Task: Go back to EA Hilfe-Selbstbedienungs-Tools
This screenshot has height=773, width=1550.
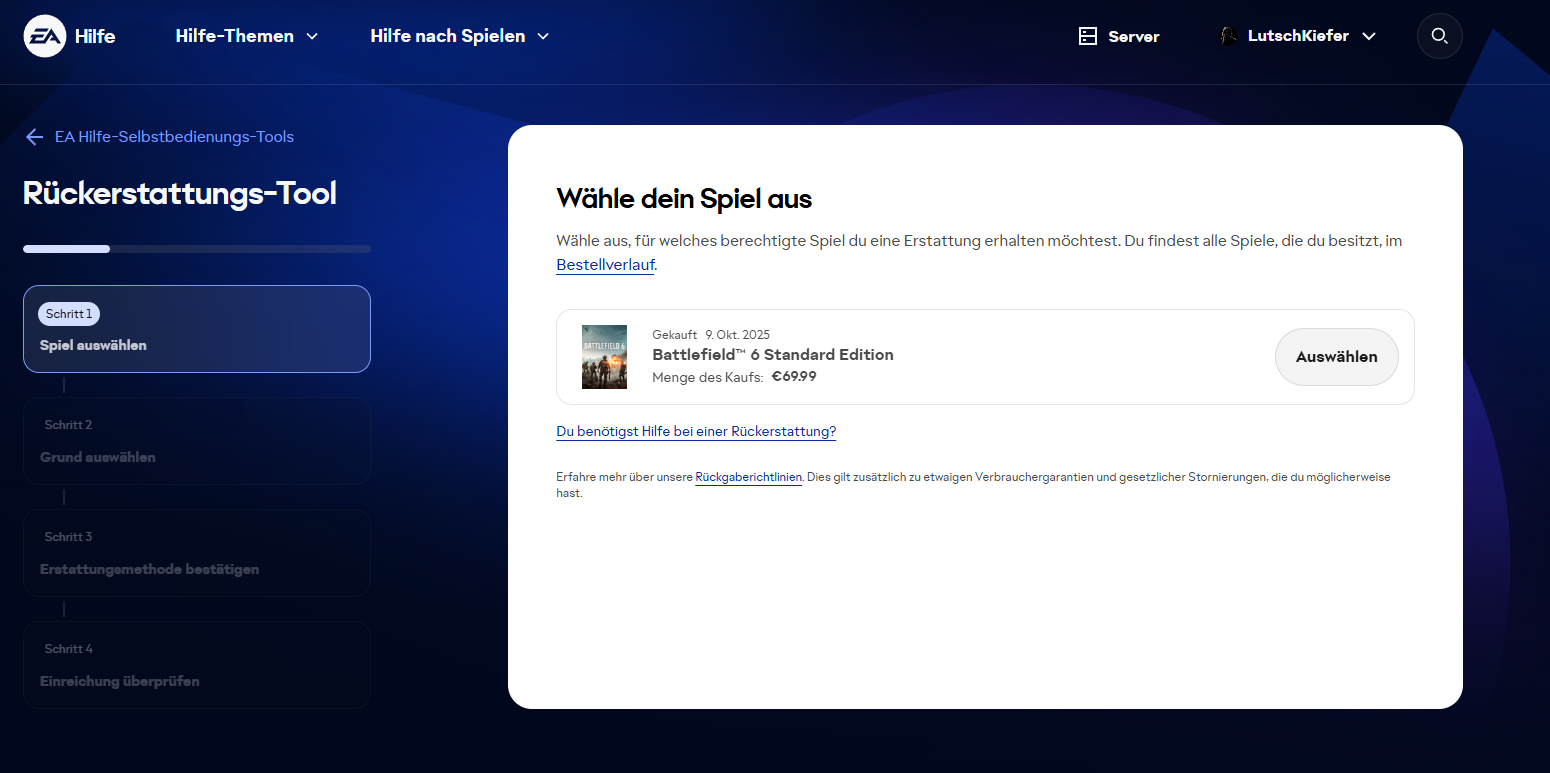Action: 174,137
